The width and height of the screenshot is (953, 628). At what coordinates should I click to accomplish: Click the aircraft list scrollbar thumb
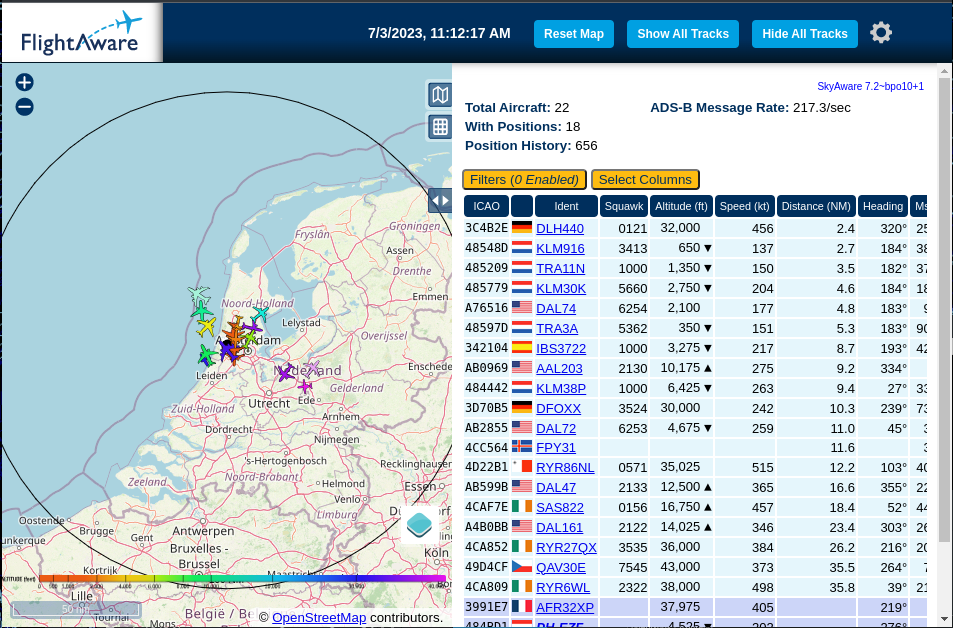point(944,310)
